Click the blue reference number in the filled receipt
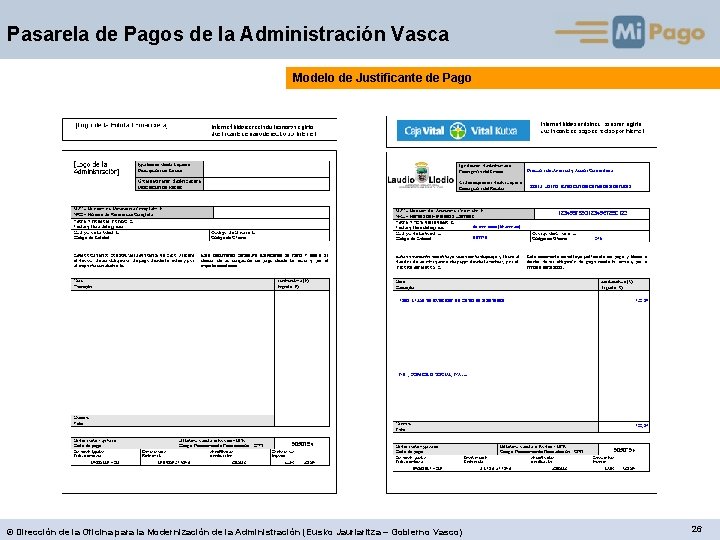The image size is (720, 540). point(592,213)
